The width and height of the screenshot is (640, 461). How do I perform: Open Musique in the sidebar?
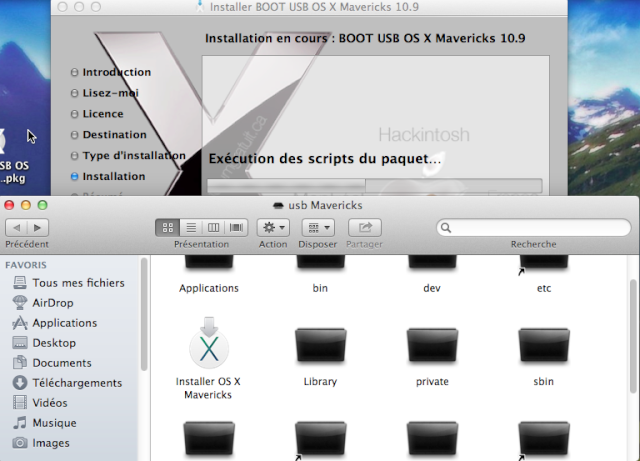tap(44, 423)
